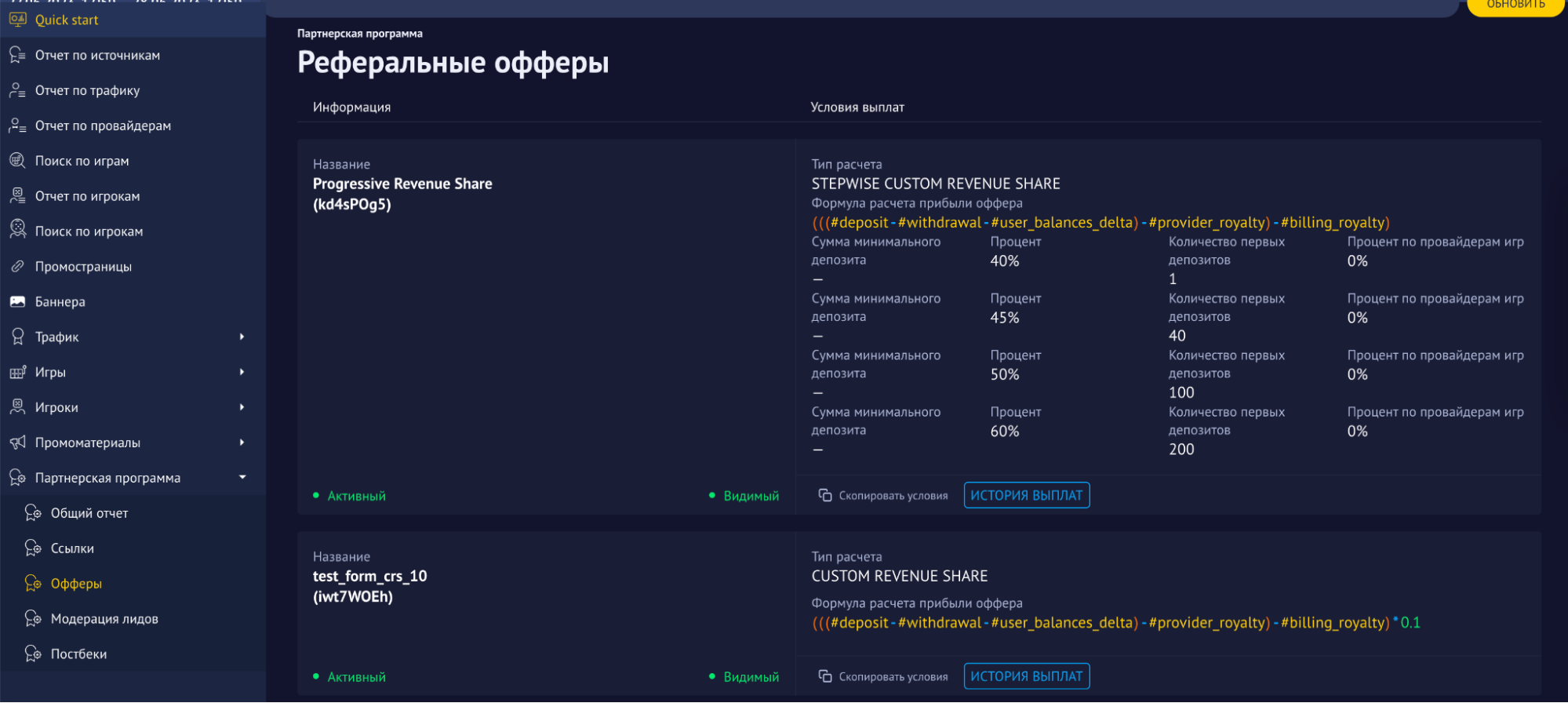This screenshot has width=1568, height=703.
Task: Select Модерация лидов in sidebar
Action: click(x=104, y=619)
